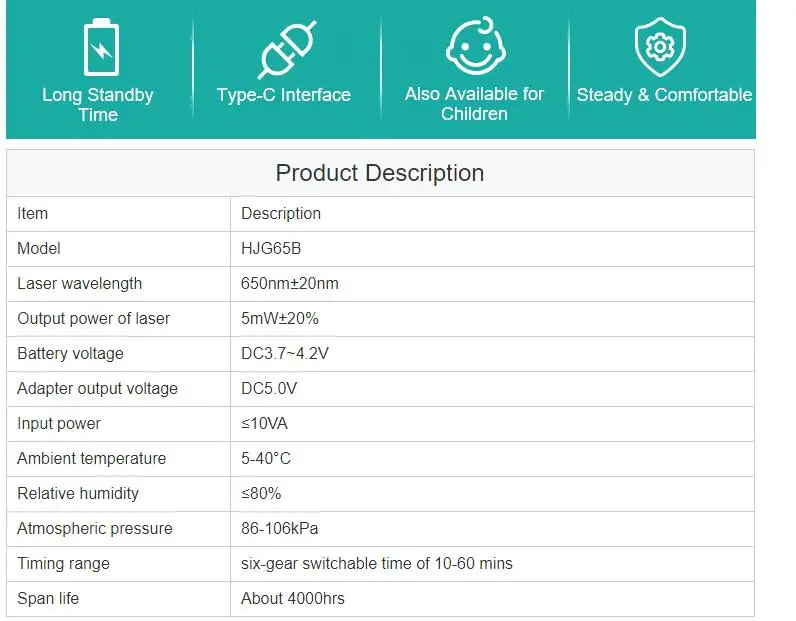Viewport: 796px width, 621px height.
Task: Click the 86-106kPa atmospheric pressure value
Action: click(x=280, y=528)
